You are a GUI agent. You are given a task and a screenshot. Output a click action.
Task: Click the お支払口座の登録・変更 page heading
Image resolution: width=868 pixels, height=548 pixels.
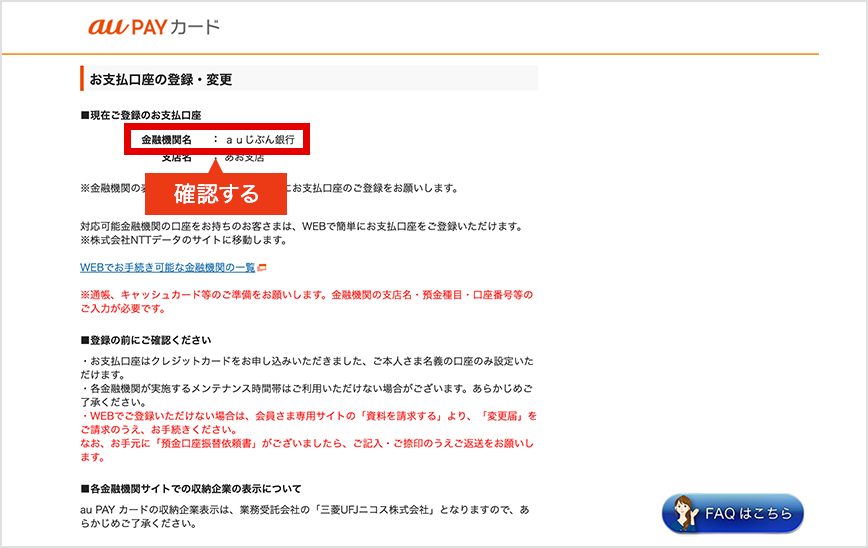(161, 79)
